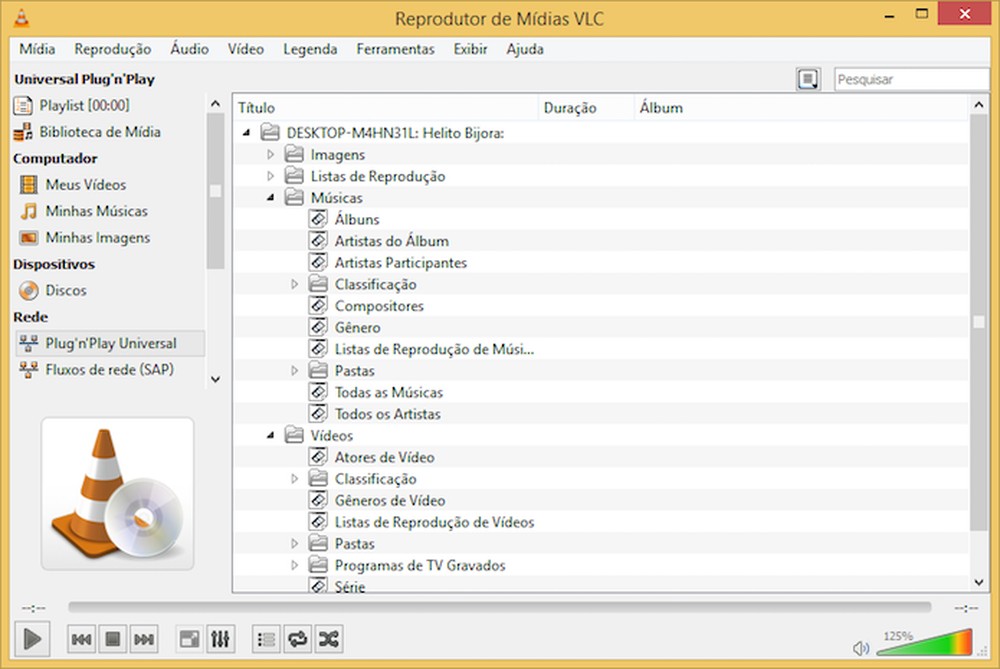1000x669 pixels.
Task: Collapse the Músicas tree node
Action: [x=270, y=197]
